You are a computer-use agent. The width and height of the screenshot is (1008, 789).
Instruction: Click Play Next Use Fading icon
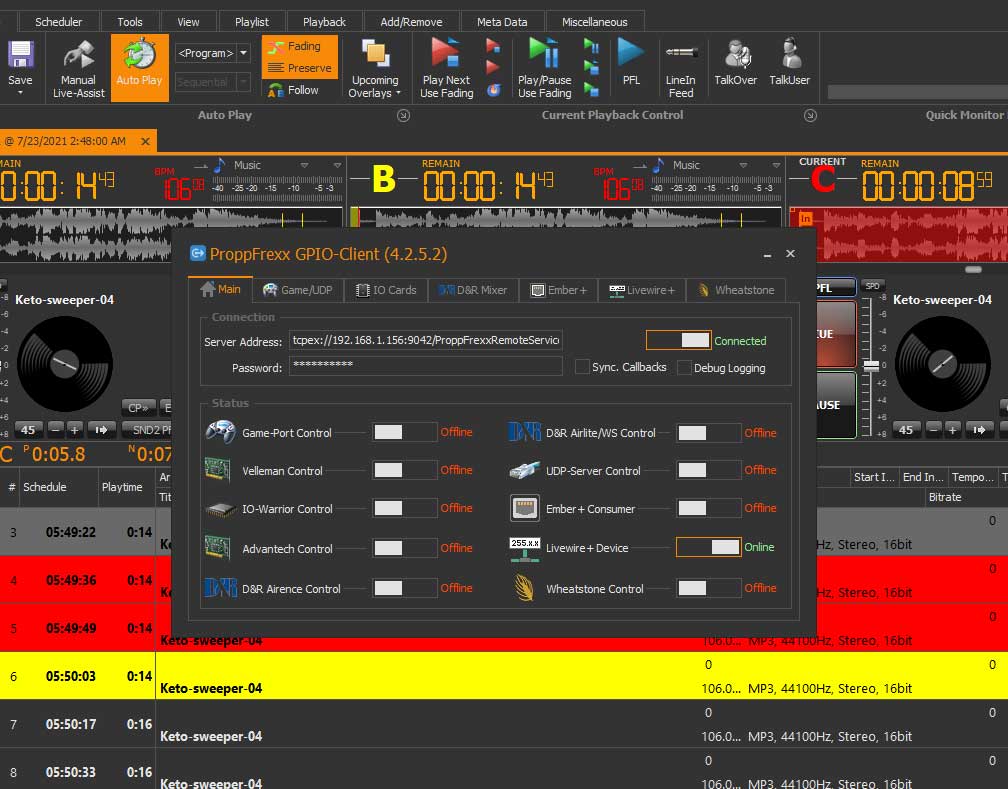(446, 53)
